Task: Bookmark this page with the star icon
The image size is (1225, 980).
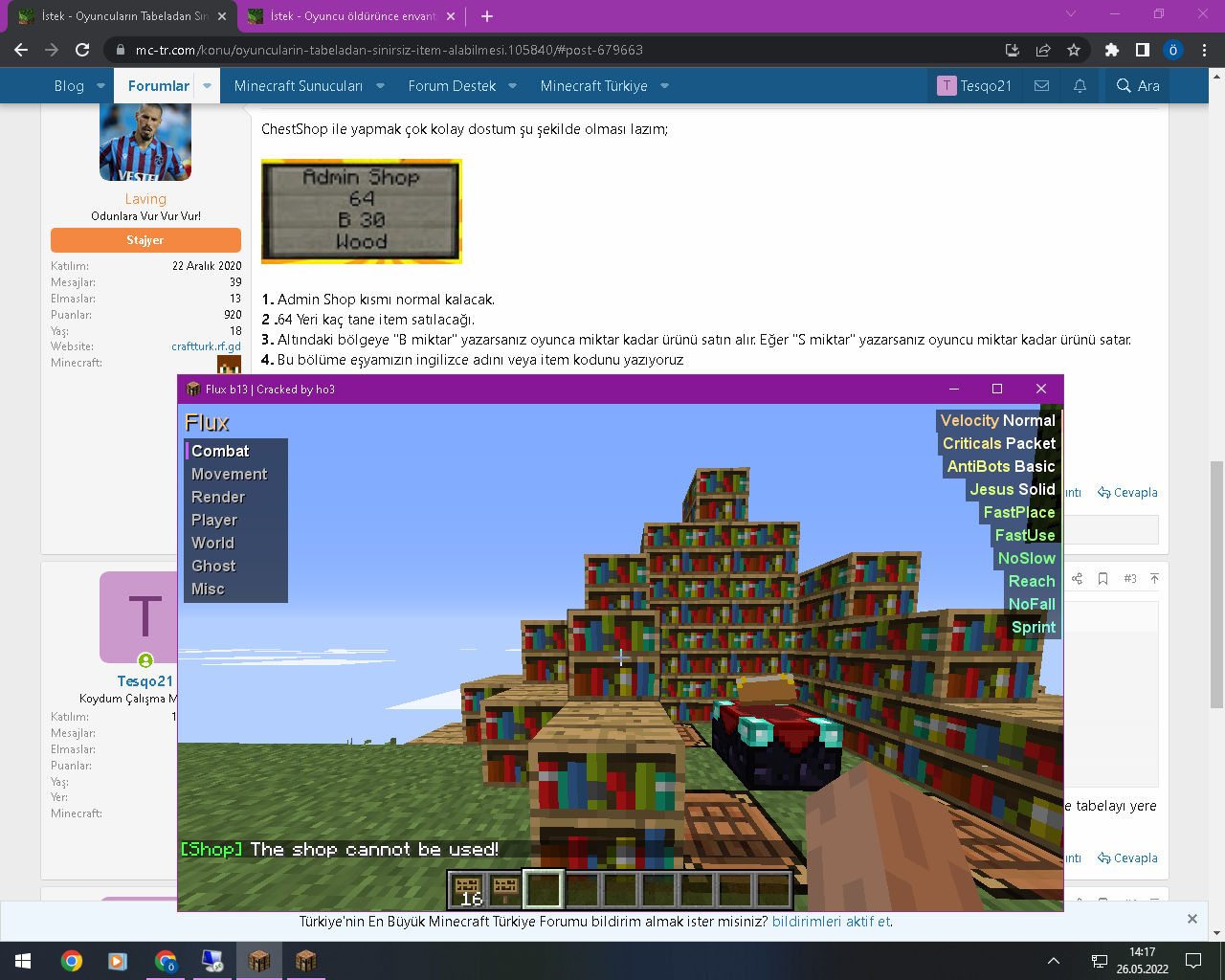Action: 1074,50
